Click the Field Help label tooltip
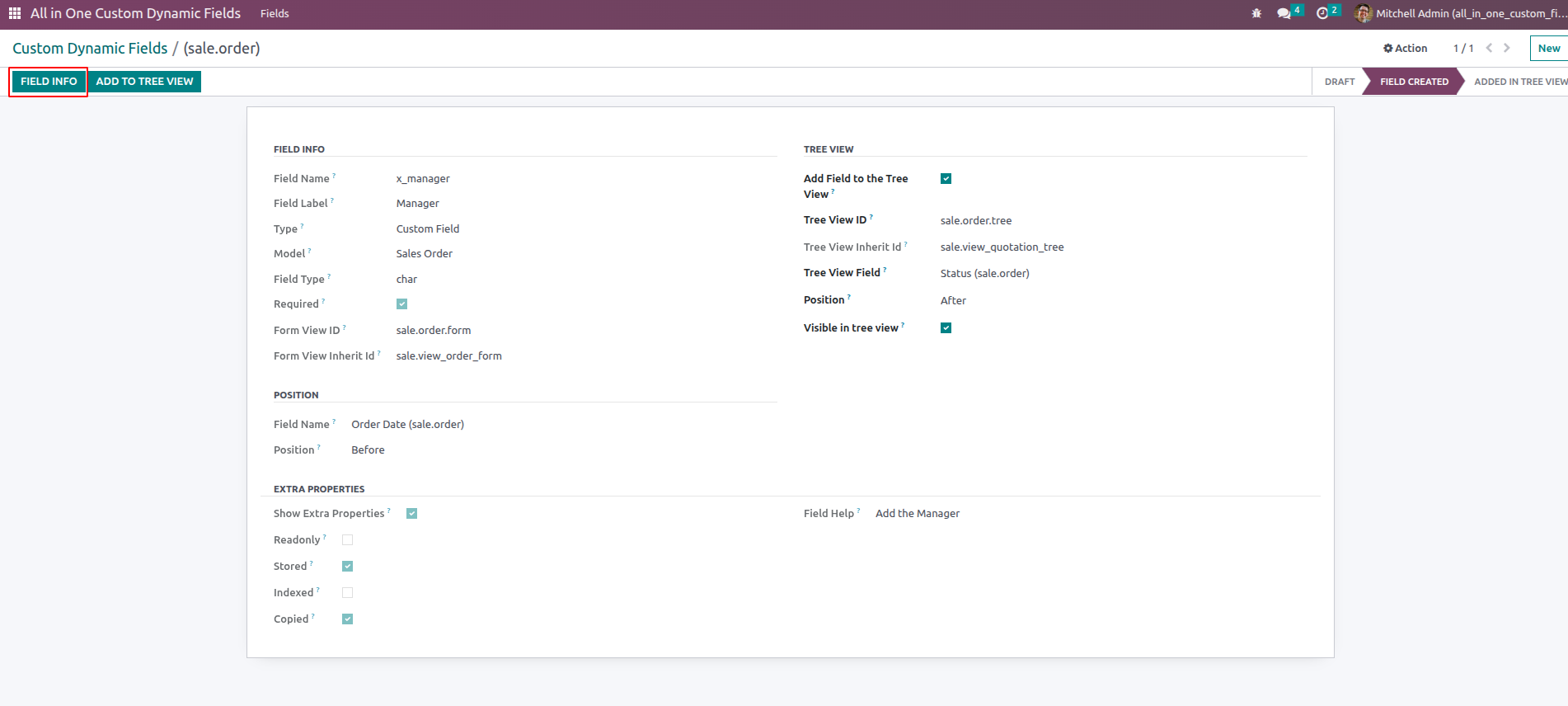This screenshot has width=1568, height=706. [858, 511]
